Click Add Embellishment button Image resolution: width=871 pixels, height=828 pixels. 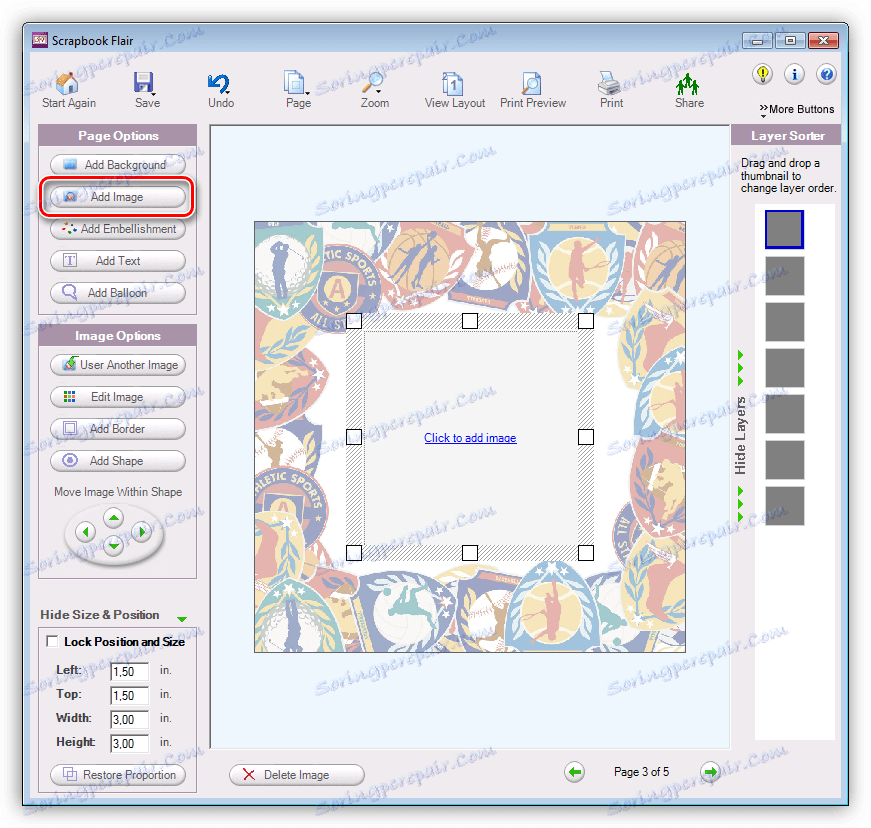pyautogui.click(x=118, y=229)
